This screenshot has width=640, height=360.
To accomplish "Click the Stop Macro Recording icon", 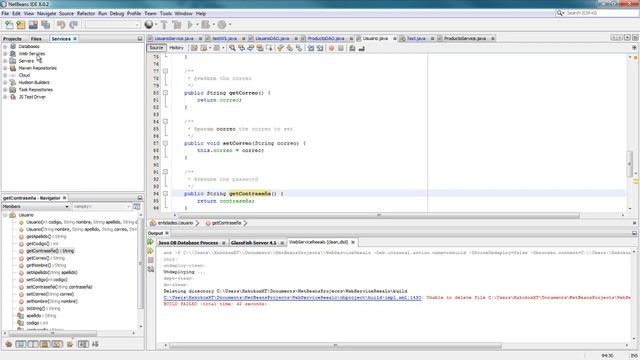I will (x=340, y=48).
